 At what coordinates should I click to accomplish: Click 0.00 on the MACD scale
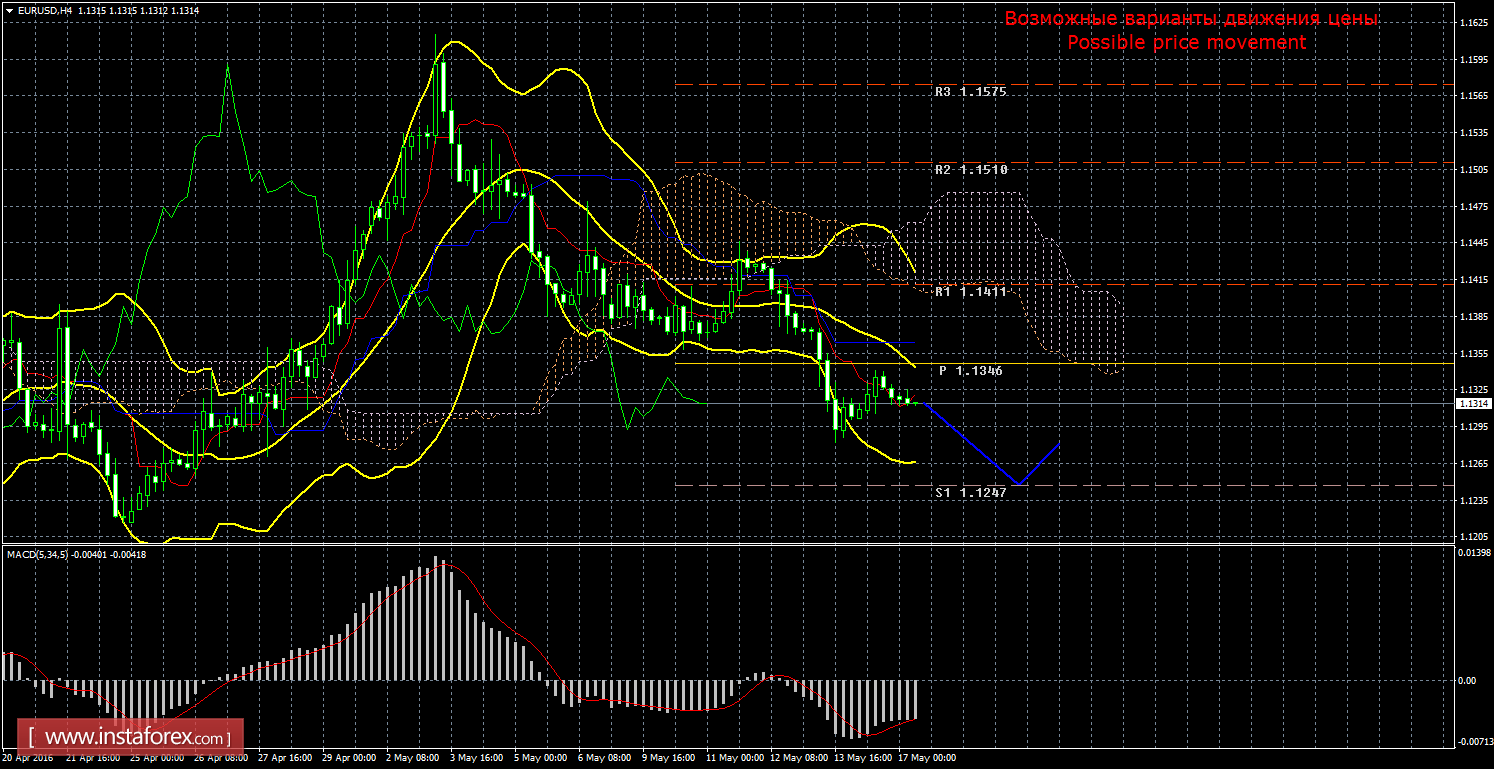click(1467, 680)
